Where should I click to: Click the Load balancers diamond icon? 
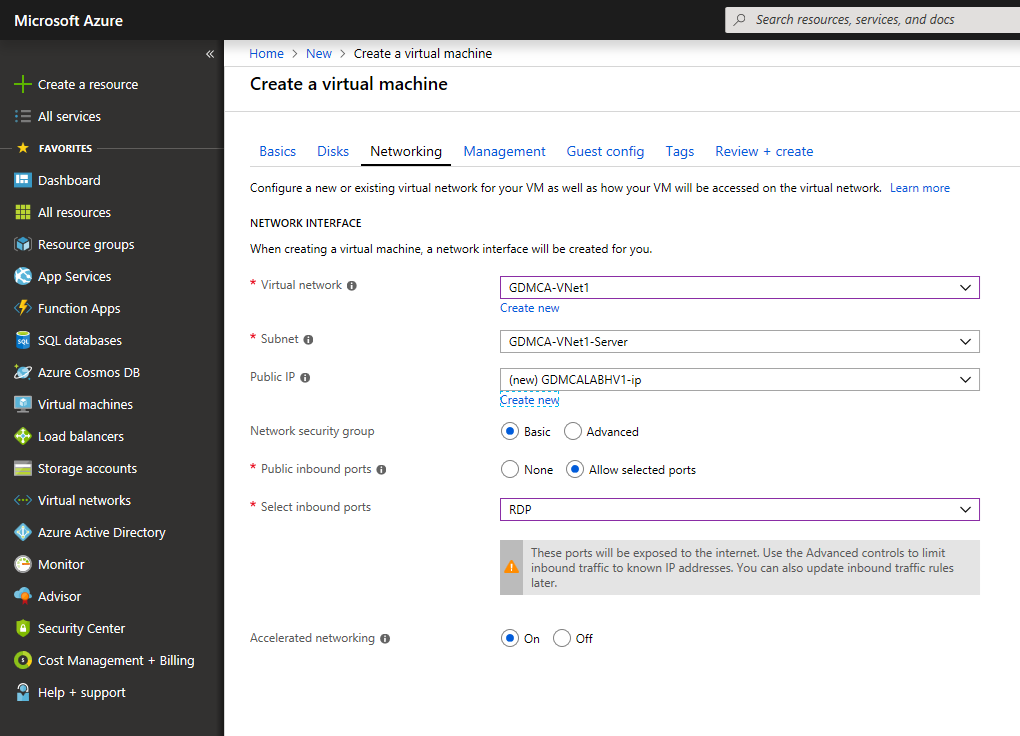(x=23, y=436)
